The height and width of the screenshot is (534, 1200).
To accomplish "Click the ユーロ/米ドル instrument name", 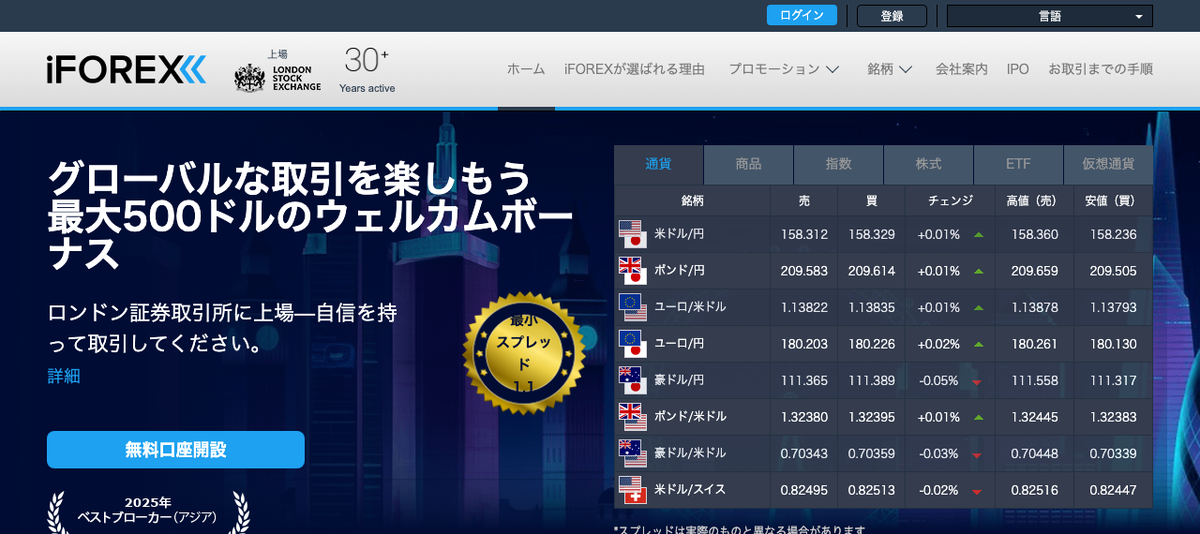I will click(690, 307).
